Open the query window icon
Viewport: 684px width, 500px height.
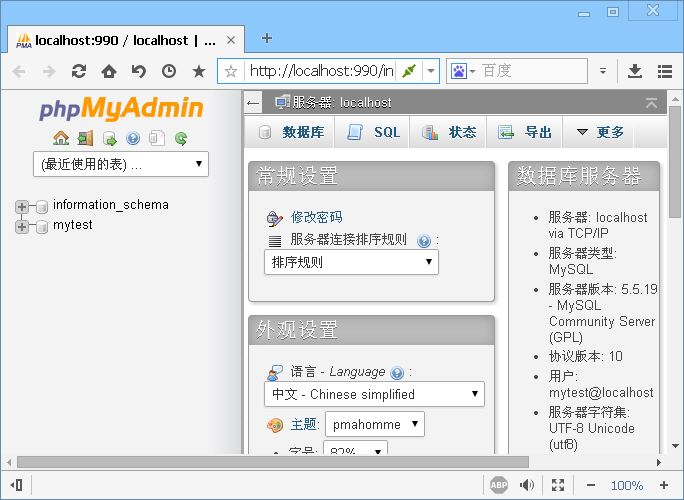point(109,139)
